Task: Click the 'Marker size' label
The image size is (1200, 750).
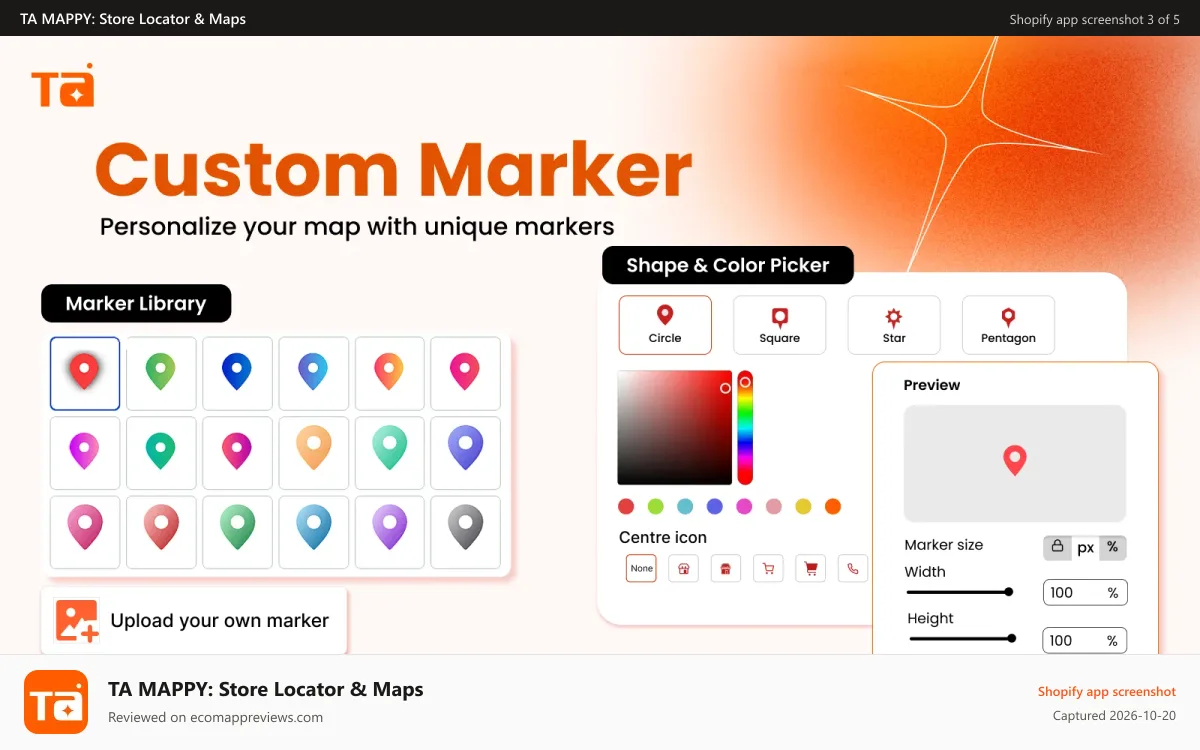Action: click(944, 545)
